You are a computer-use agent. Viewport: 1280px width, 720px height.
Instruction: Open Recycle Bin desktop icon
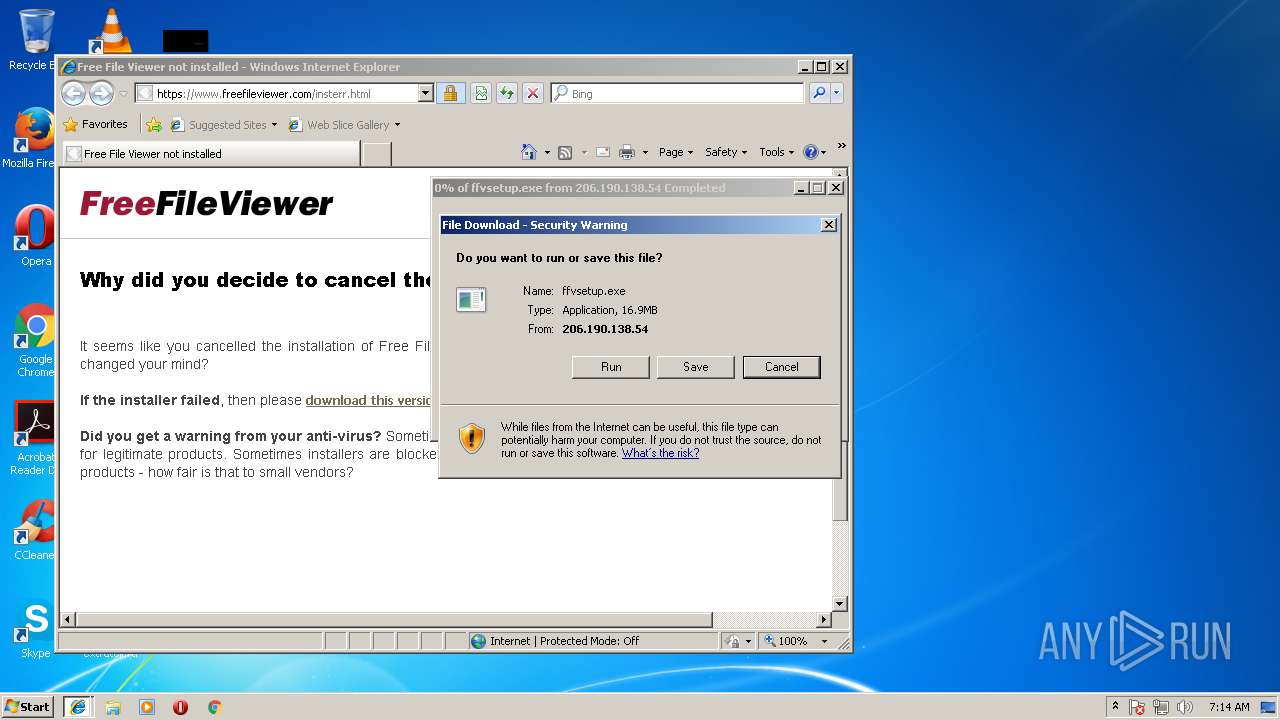click(x=34, y=40)
